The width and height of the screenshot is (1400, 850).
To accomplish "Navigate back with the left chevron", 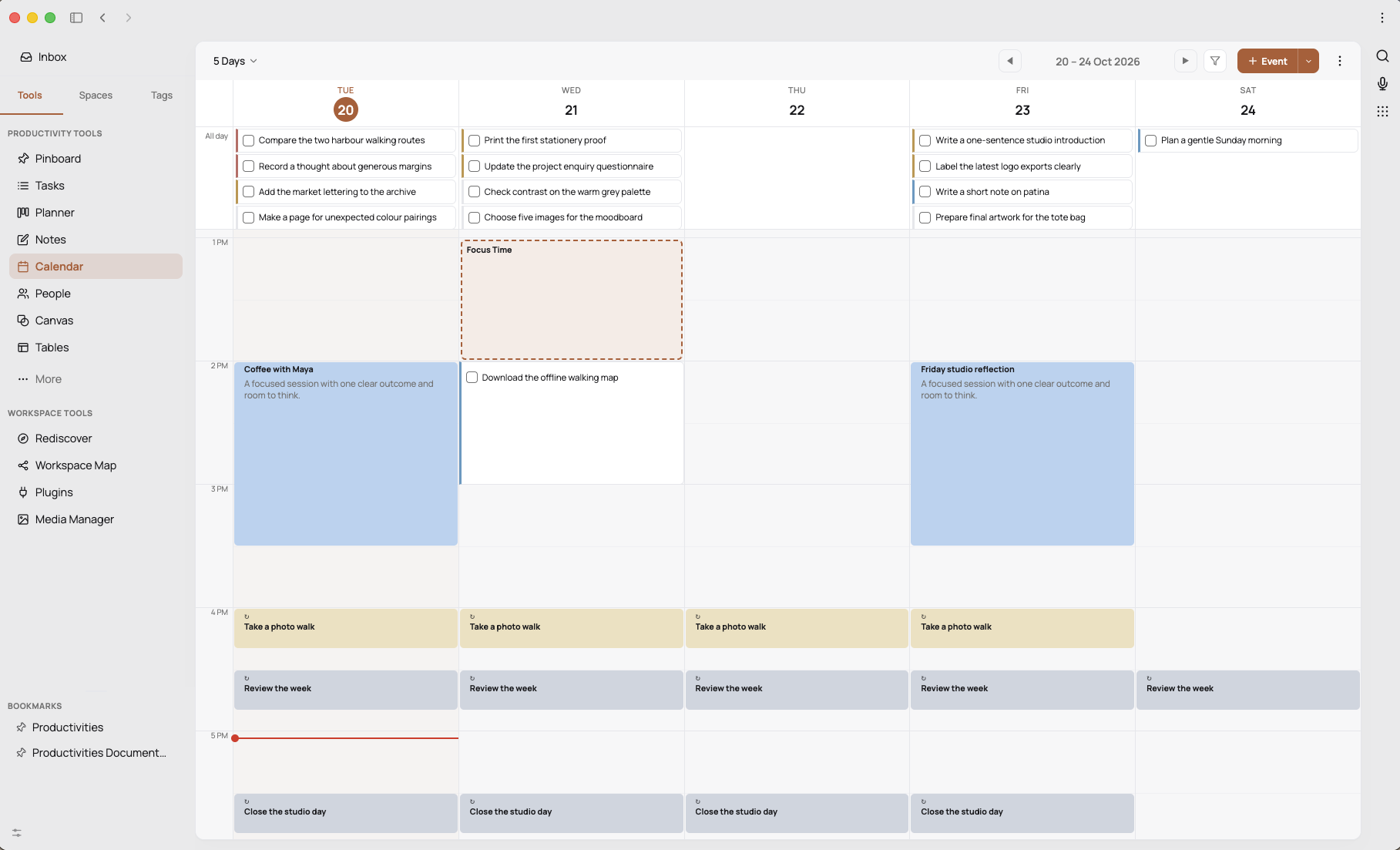I will point(102,18).
